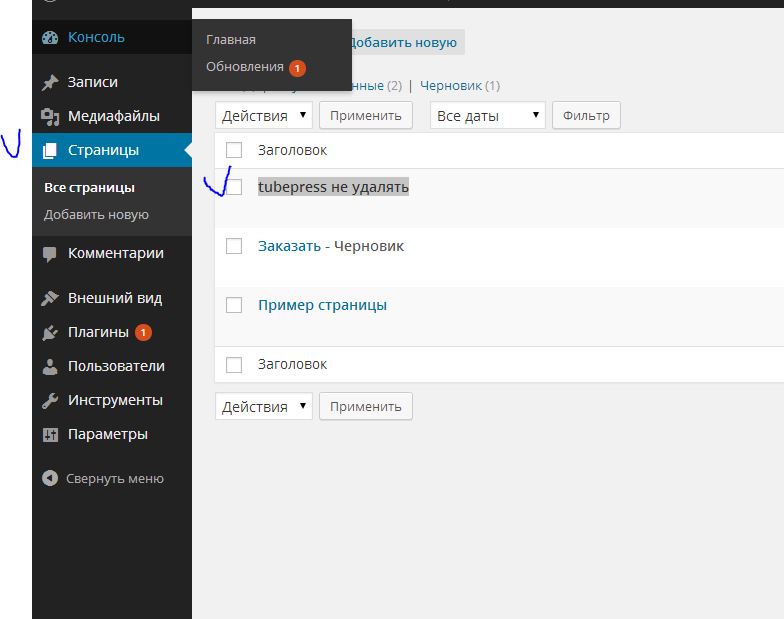Click the Пользователи person icon
The image size is (784, 619).
coord(50,366)
